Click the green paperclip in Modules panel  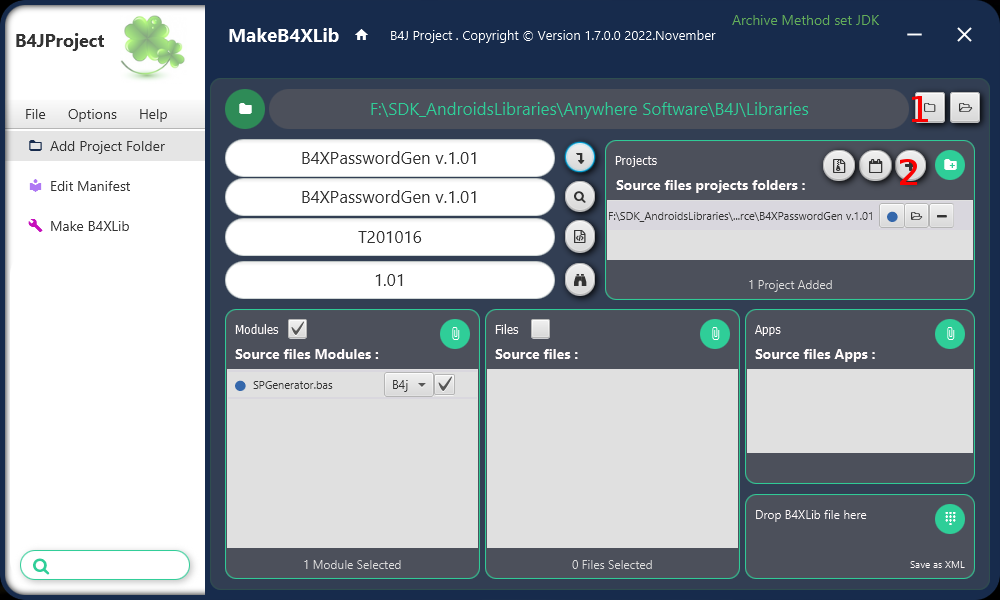[455, 333]
